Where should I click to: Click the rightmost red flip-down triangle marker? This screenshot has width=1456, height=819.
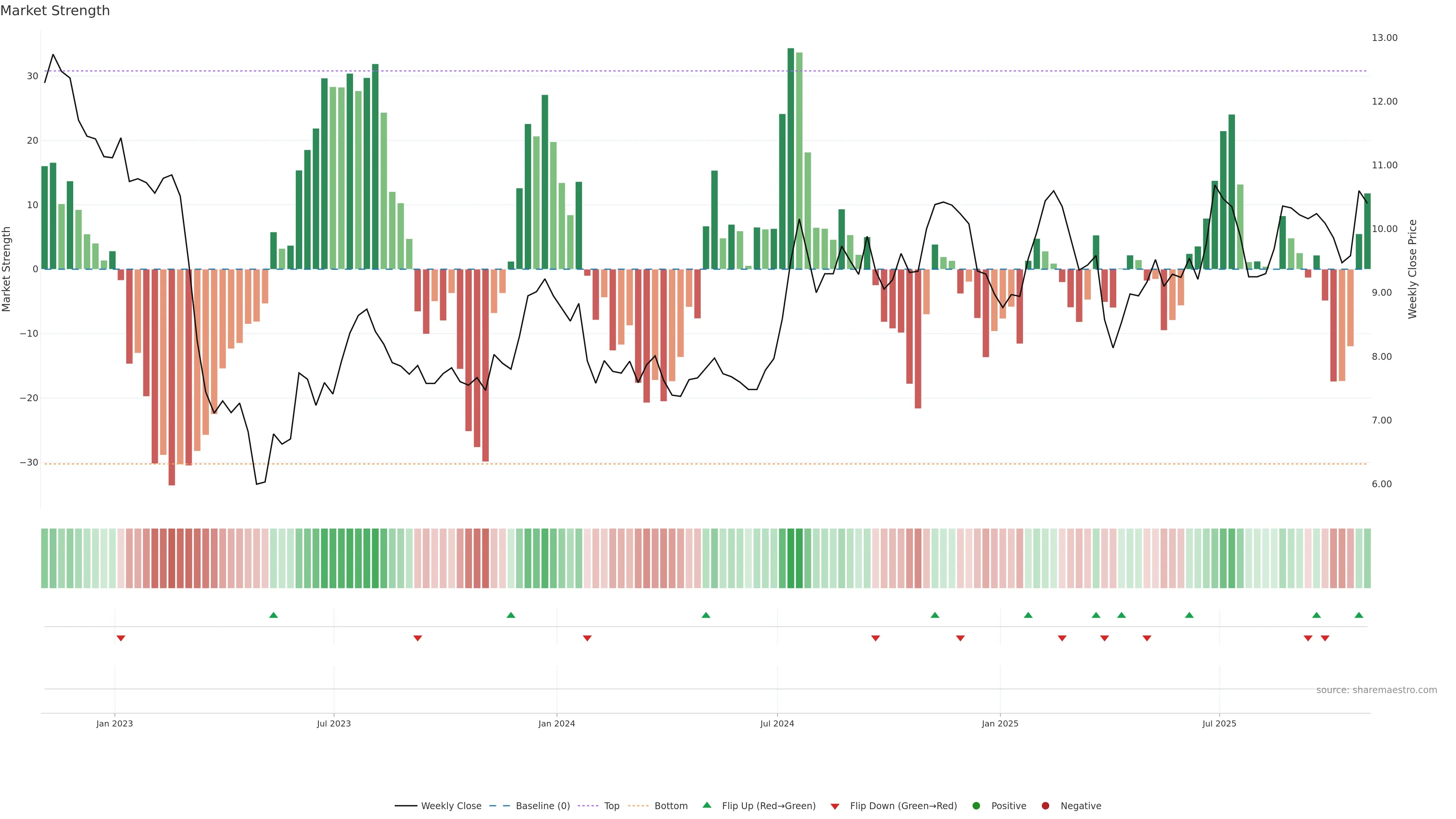pyautogui.click(x=1325, y=638)
